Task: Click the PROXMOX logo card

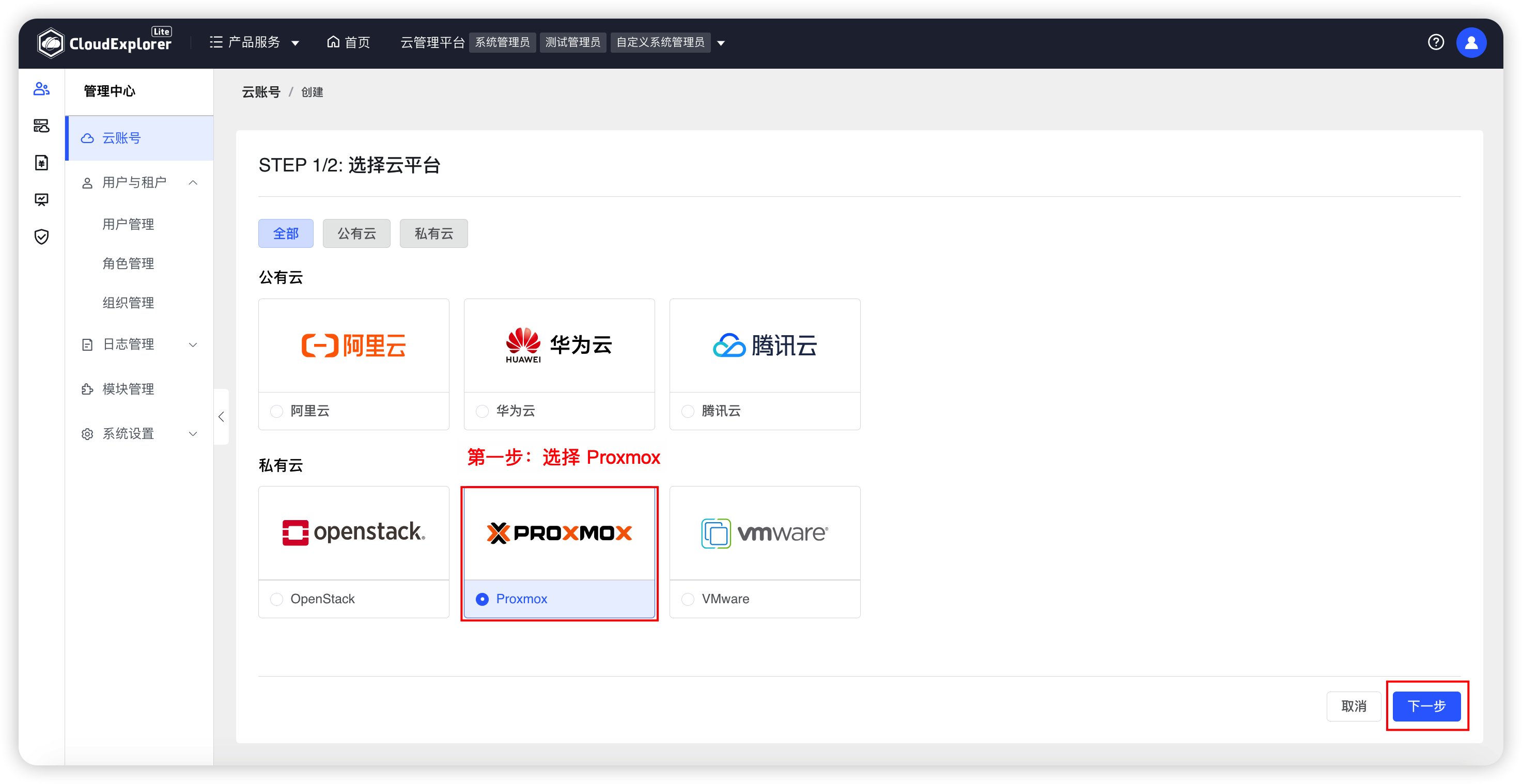Action: [x=559, y=533]
